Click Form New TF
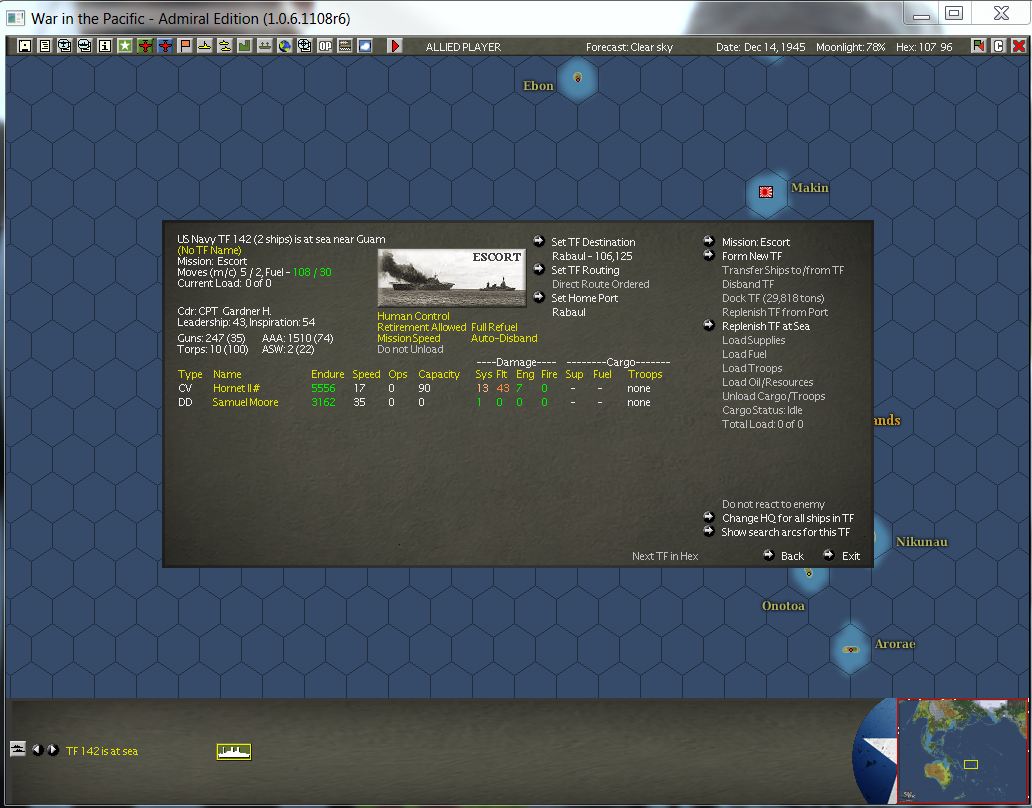 [x=752, y=256]
